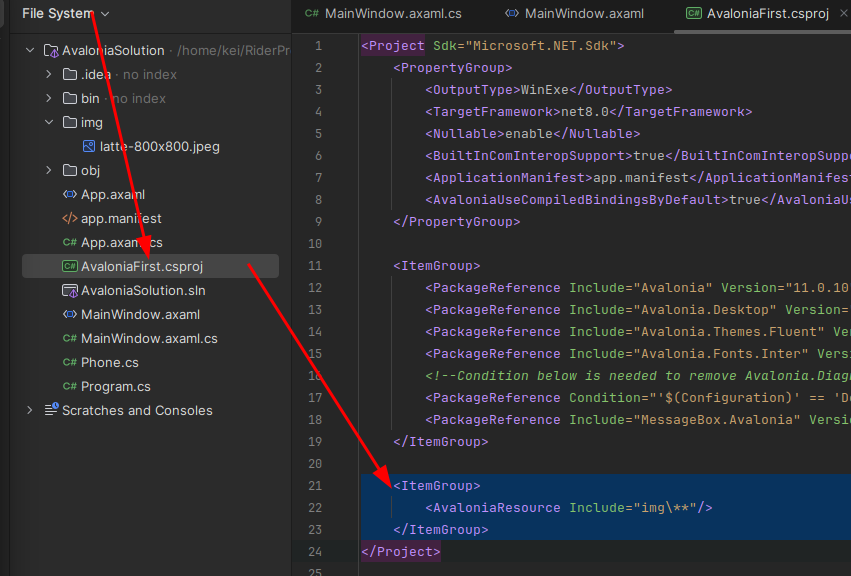Viewport: 851px width, 576px height.
Task: Click the Phone.cs C# file icon
Action: 69,363
